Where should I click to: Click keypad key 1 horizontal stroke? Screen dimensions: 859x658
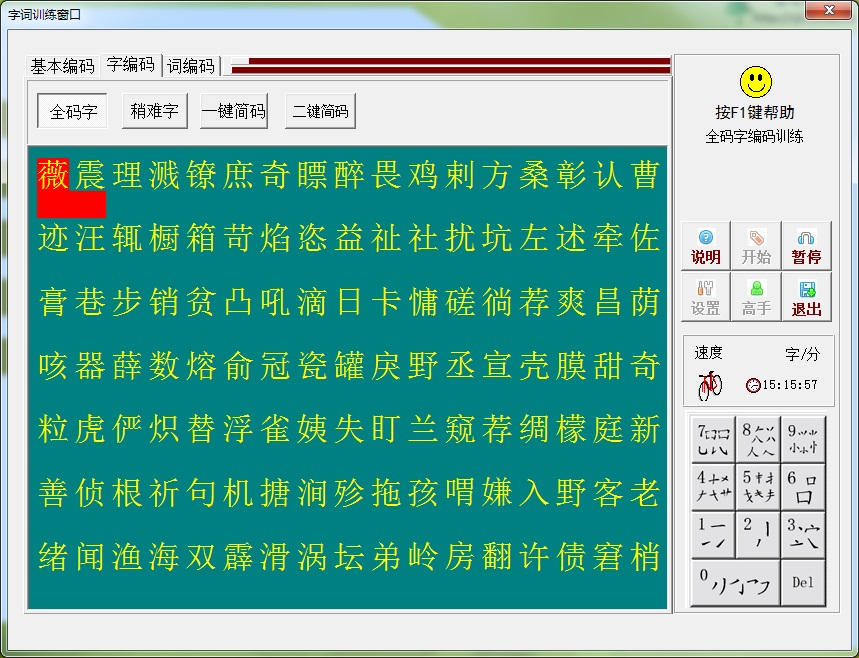tap(713, 534)
